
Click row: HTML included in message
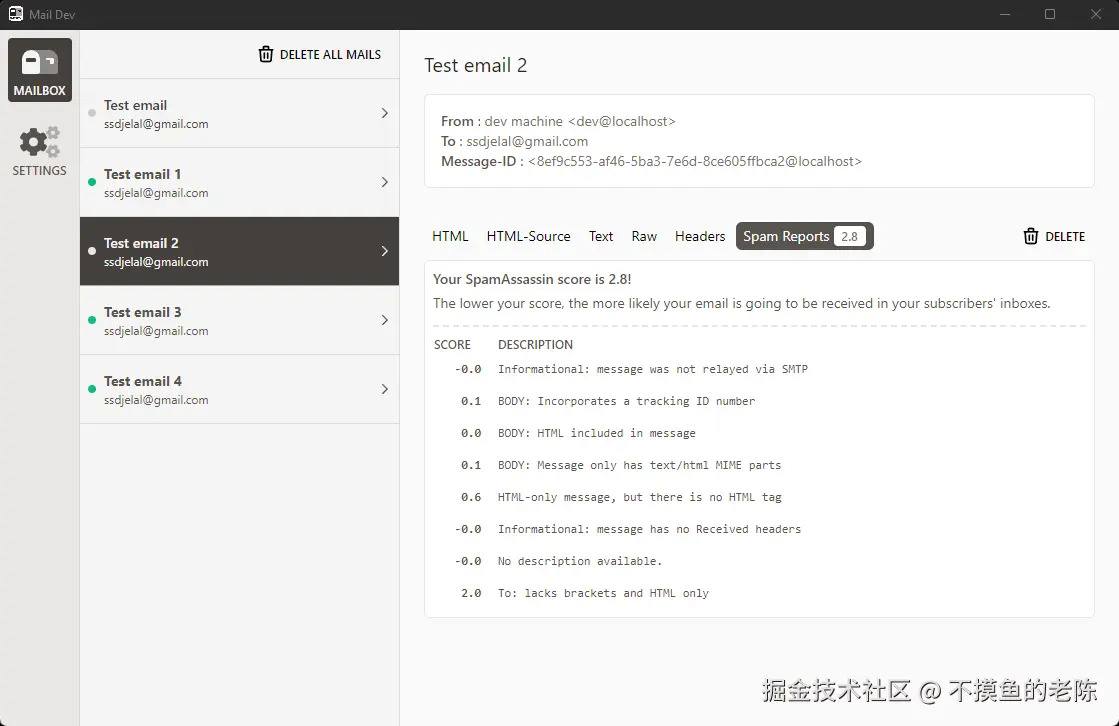click(x=597, y=433)
